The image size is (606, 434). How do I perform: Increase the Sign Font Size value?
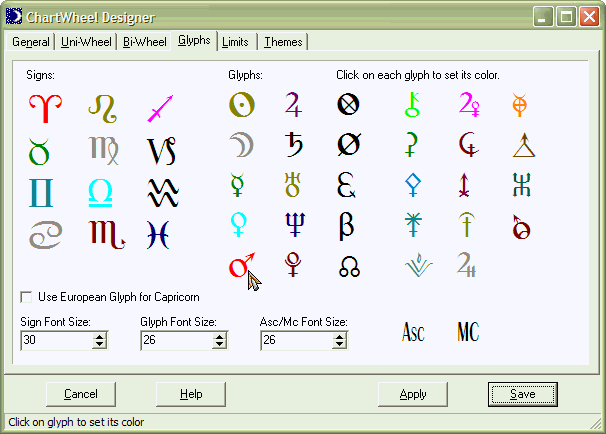[100, 337]
